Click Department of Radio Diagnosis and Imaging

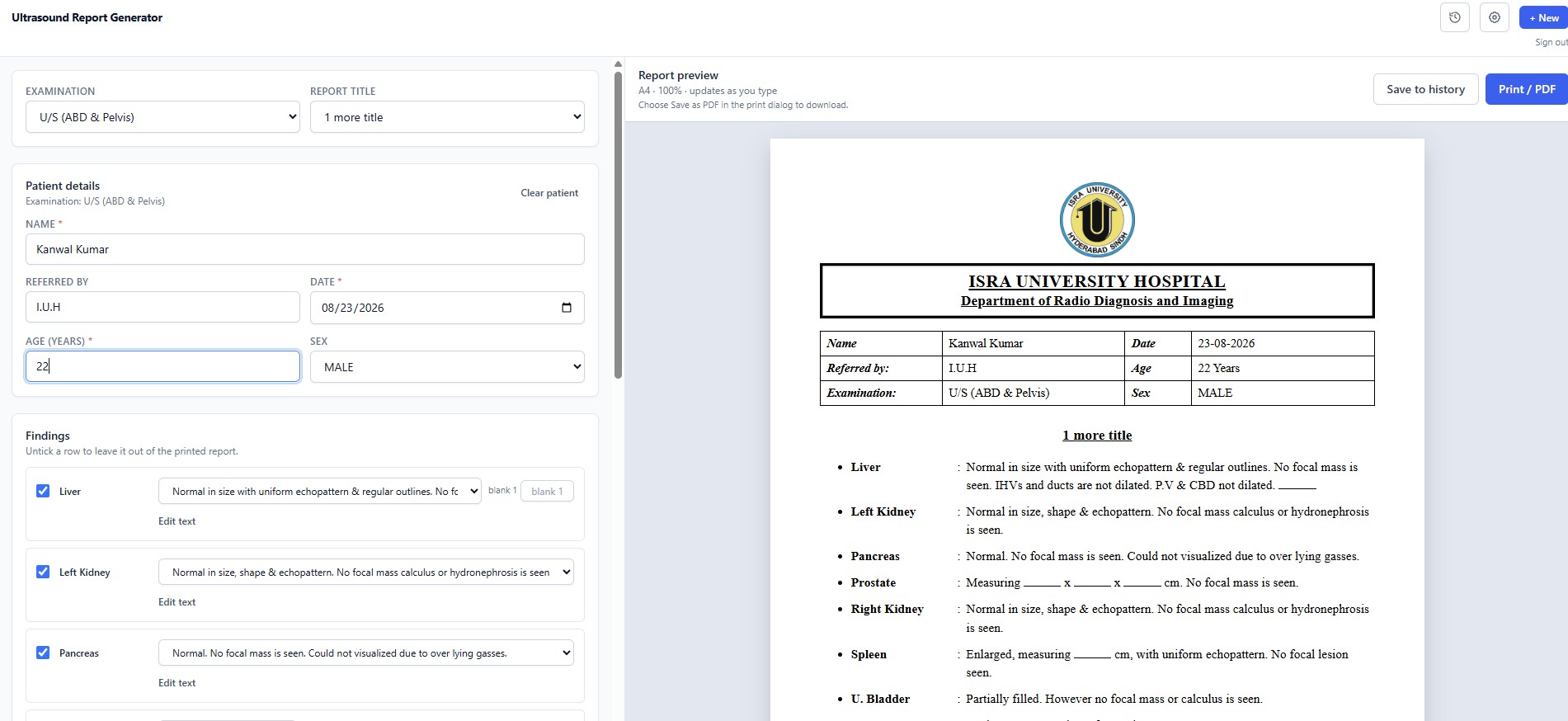[1097, 301]
